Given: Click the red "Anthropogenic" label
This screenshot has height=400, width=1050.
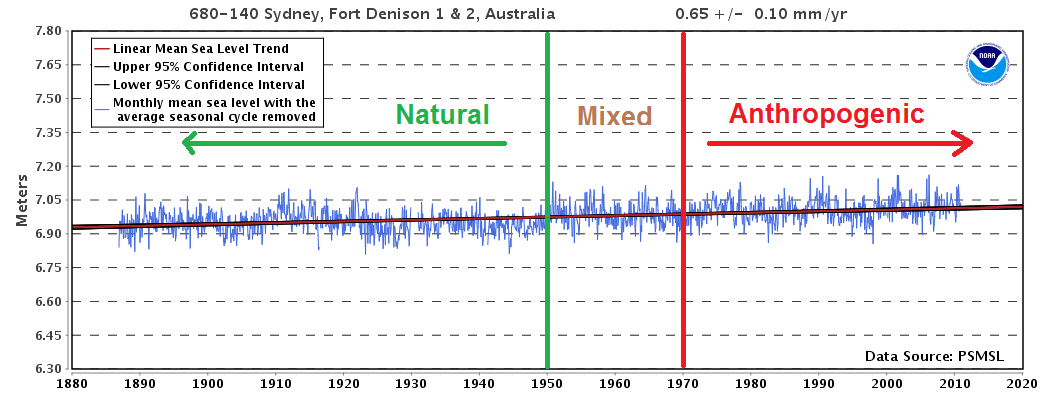Looking at the screenshot, I should (x=826, y=114).
